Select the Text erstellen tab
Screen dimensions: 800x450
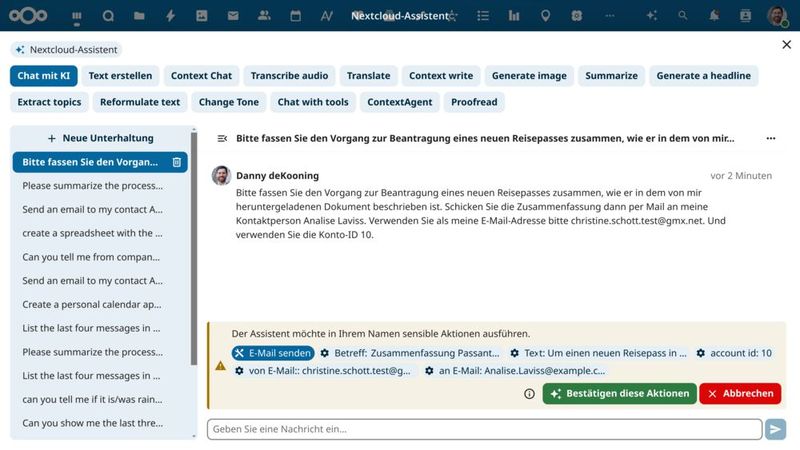pyautogui.click(x=120, y=76)
